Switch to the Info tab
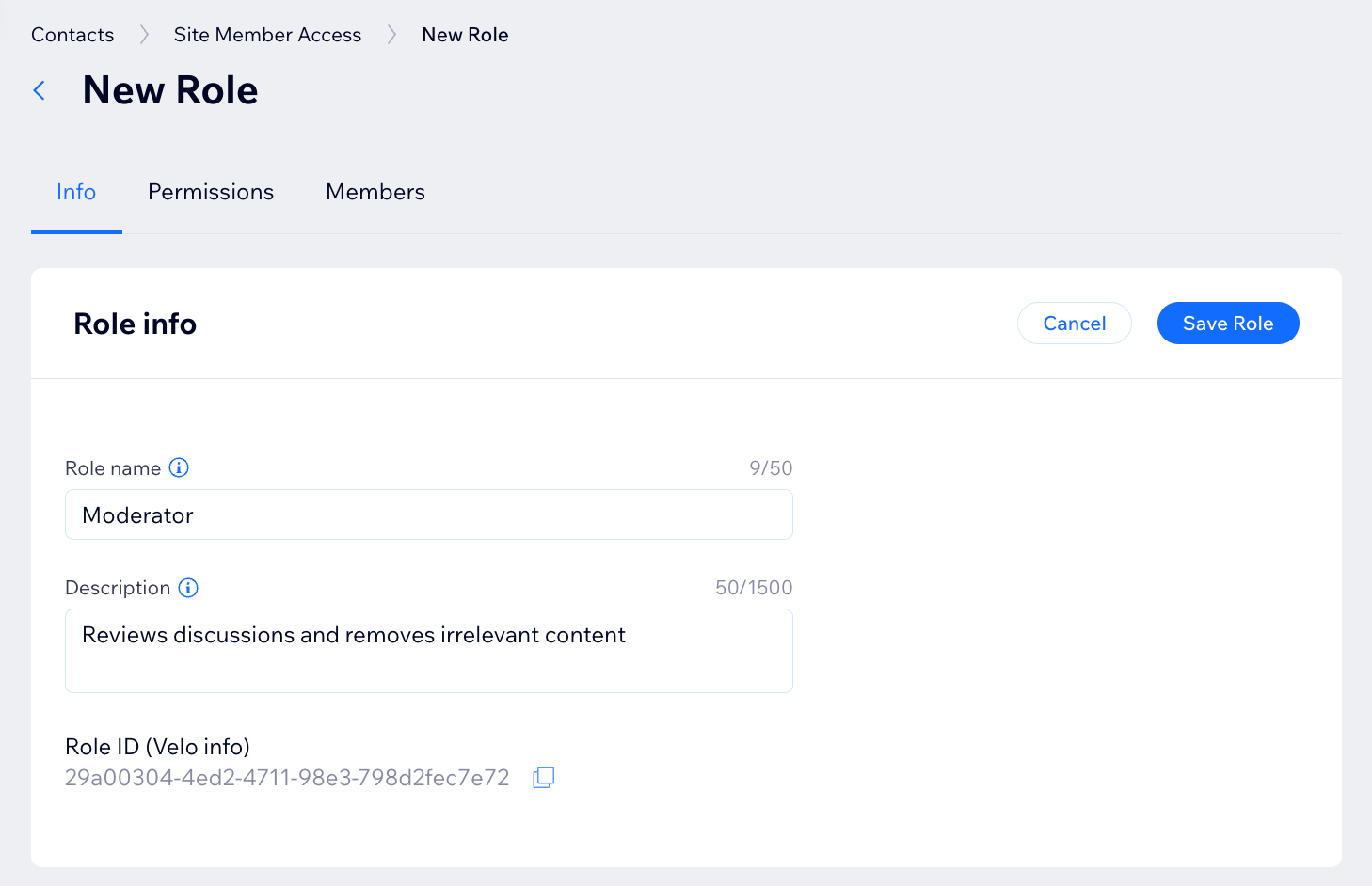The width and height of the screenshot is (1372, 886). coord(76,192)
